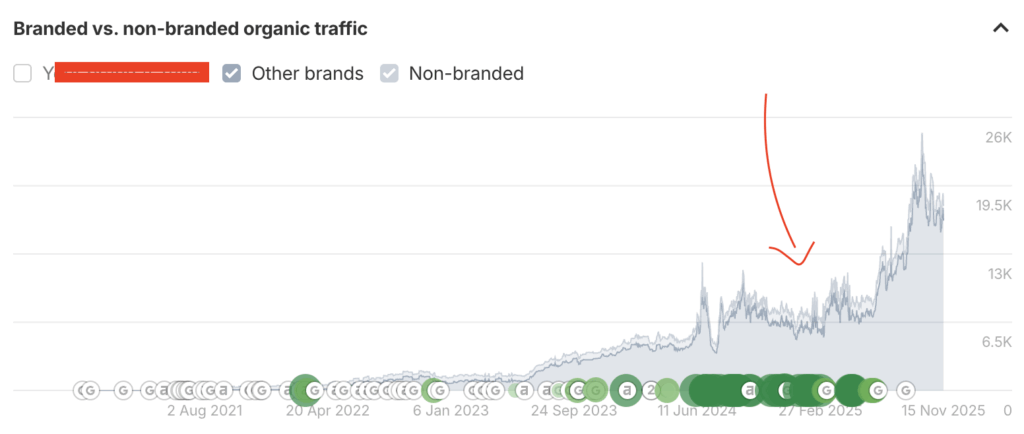Click the traffic peak near 26K on chart
This screenshot has height=434, width=1024.
[921, 138]
